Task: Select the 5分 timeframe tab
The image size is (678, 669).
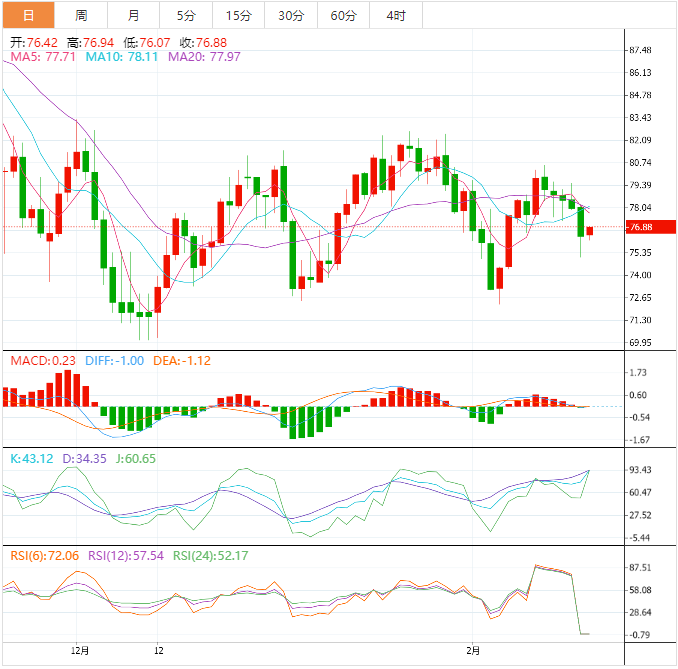Action: [186, 15]
